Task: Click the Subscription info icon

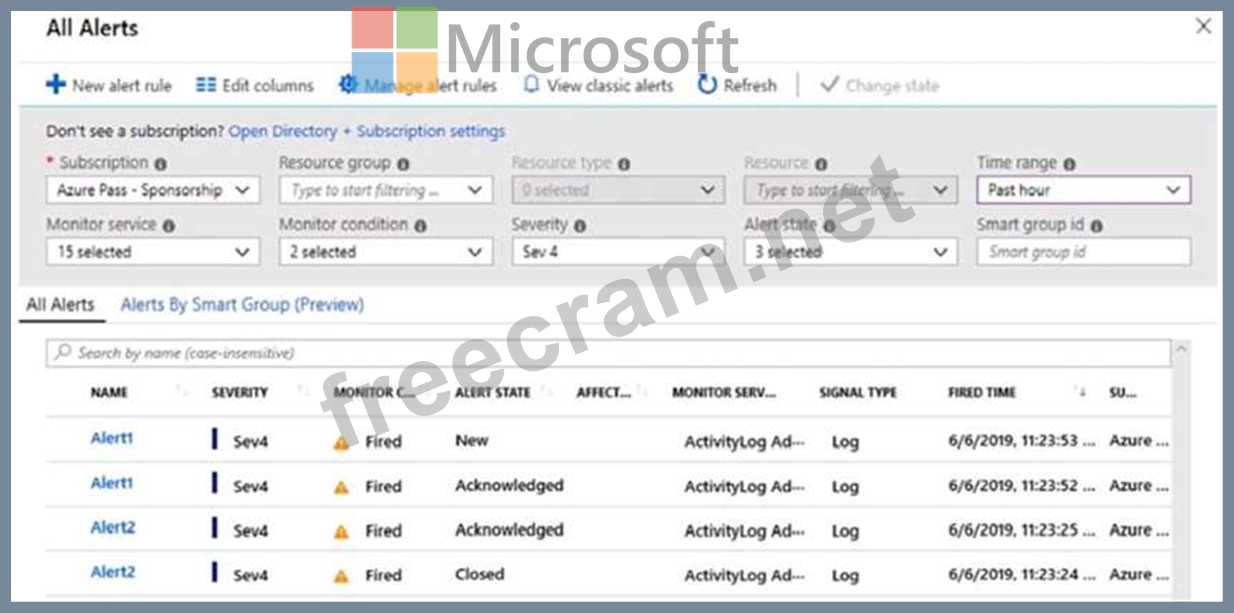Action: 161,163
